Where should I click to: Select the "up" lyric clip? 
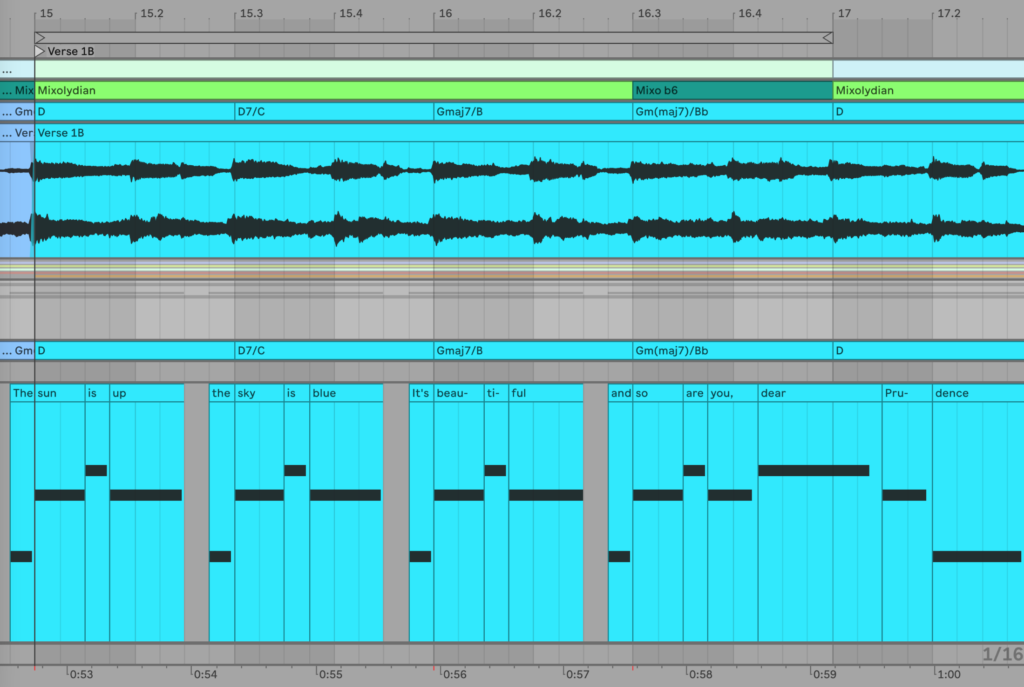point(147,393)
